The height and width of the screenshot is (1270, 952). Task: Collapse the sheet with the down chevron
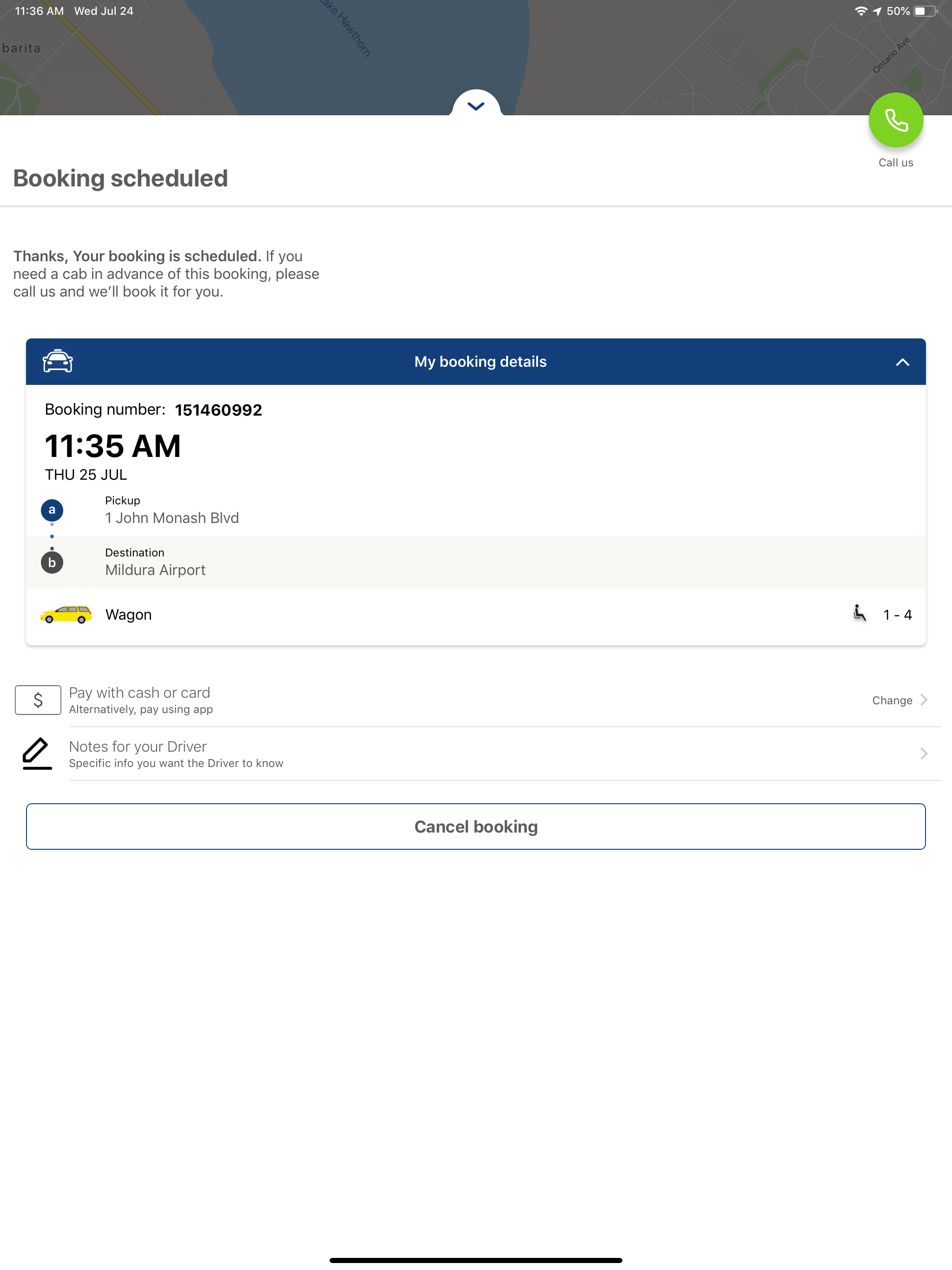[476, 105]
